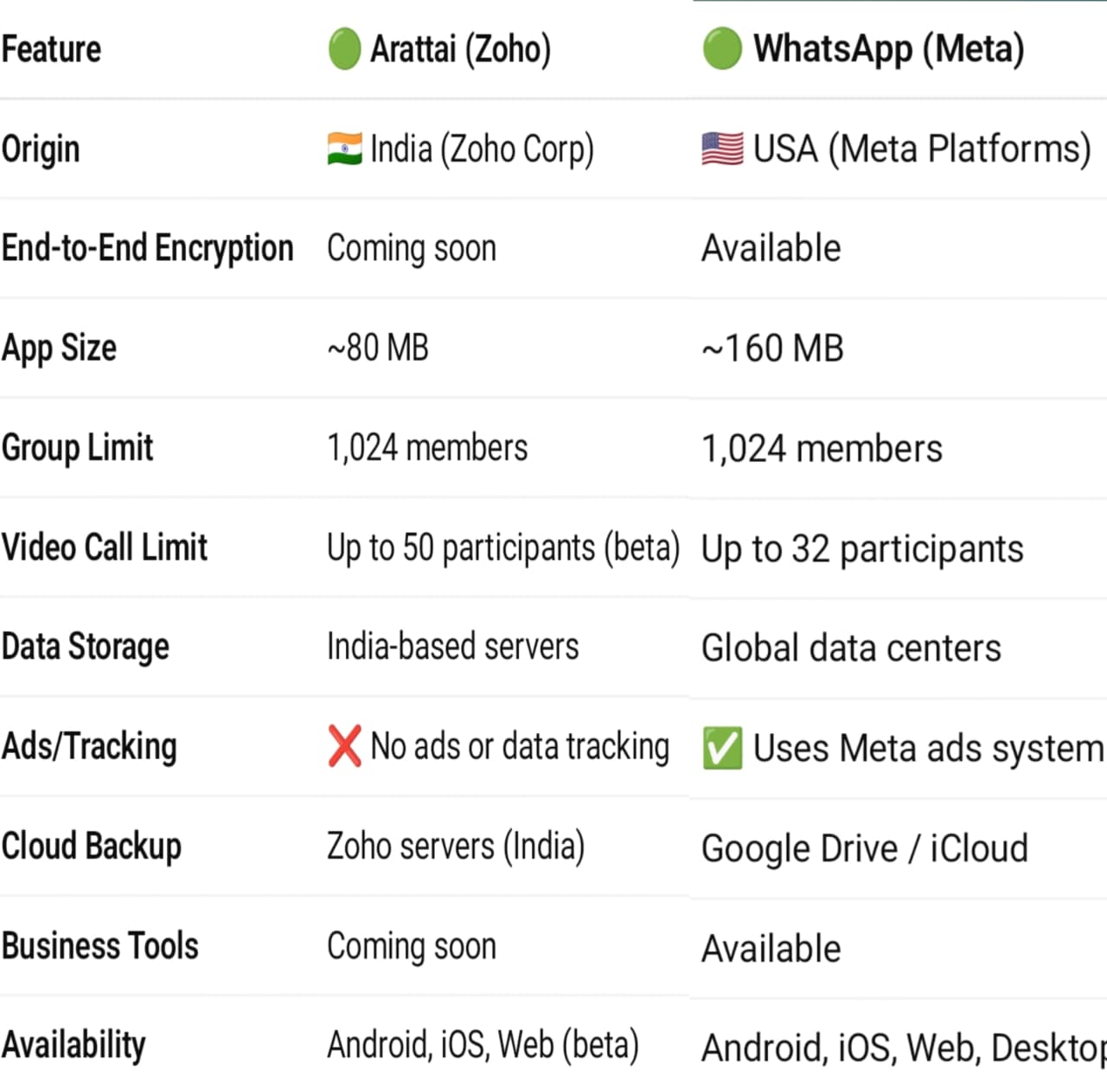Screen dimensions: 1107x1092
Task: Click the green circle beside WhatsApp (Meta)
Action: click(722, 48)
